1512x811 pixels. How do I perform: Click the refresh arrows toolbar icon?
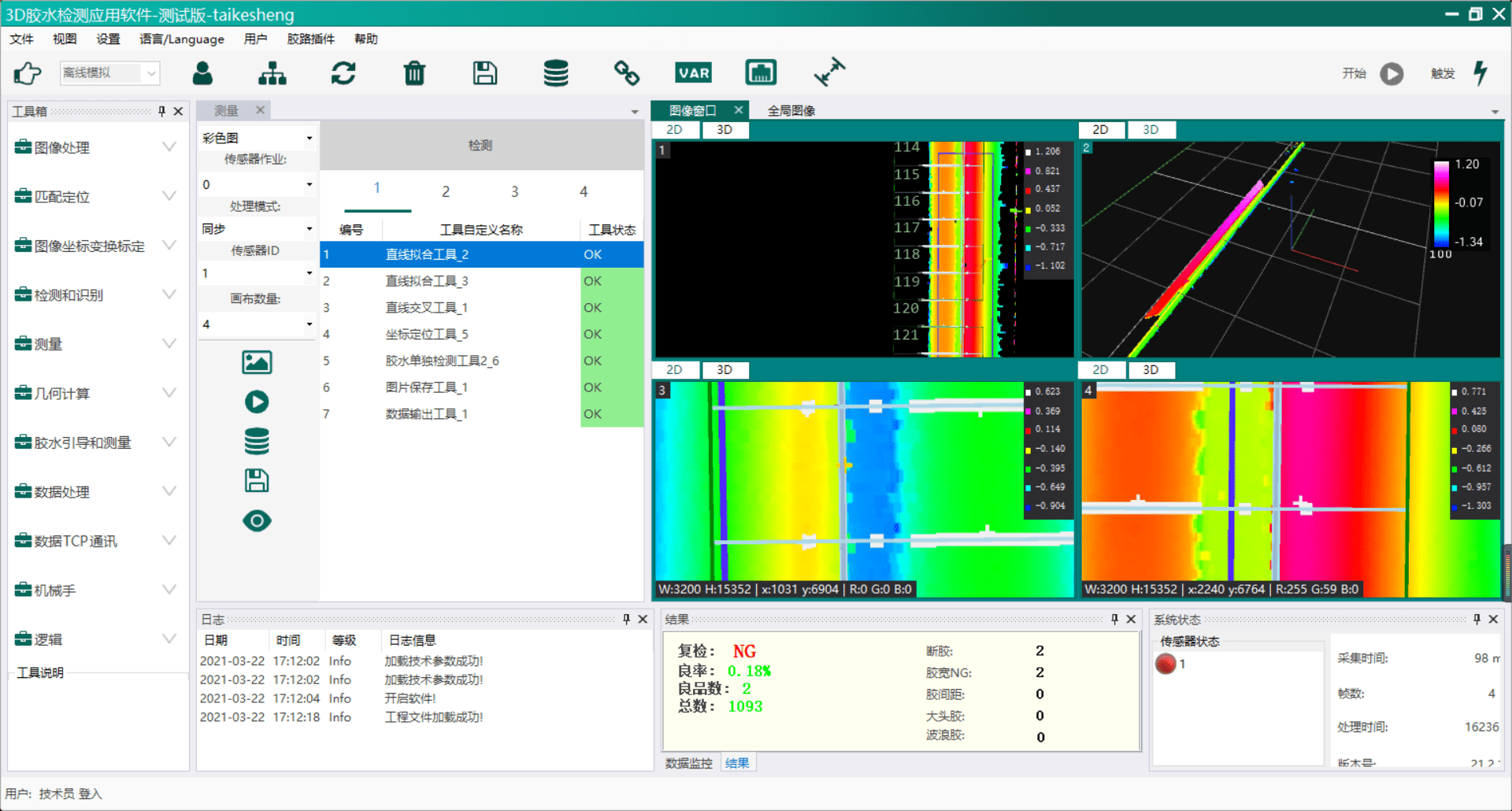pyautogui.click(x=343, y=73)
